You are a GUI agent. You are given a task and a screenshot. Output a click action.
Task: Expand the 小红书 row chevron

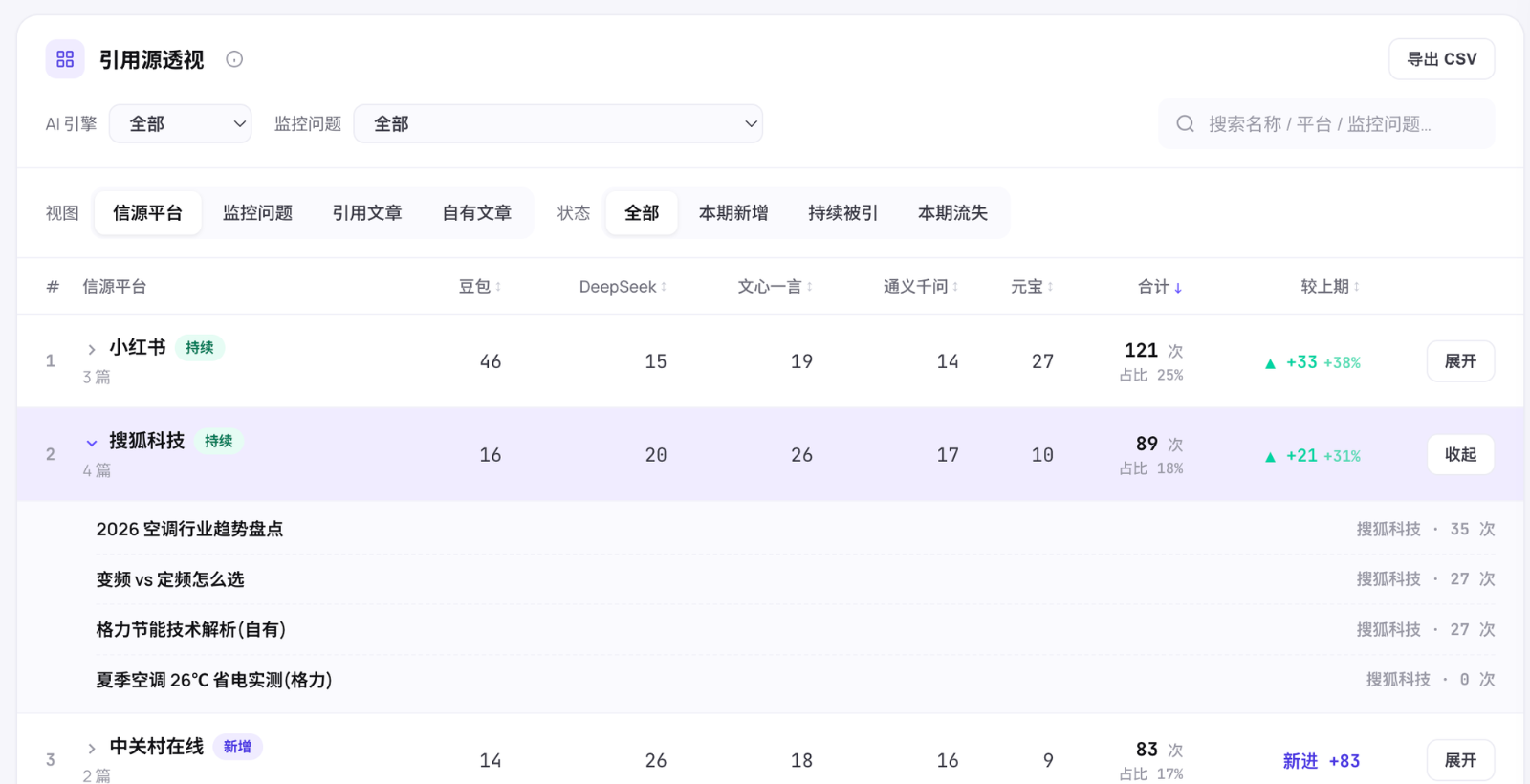(92, 349)
